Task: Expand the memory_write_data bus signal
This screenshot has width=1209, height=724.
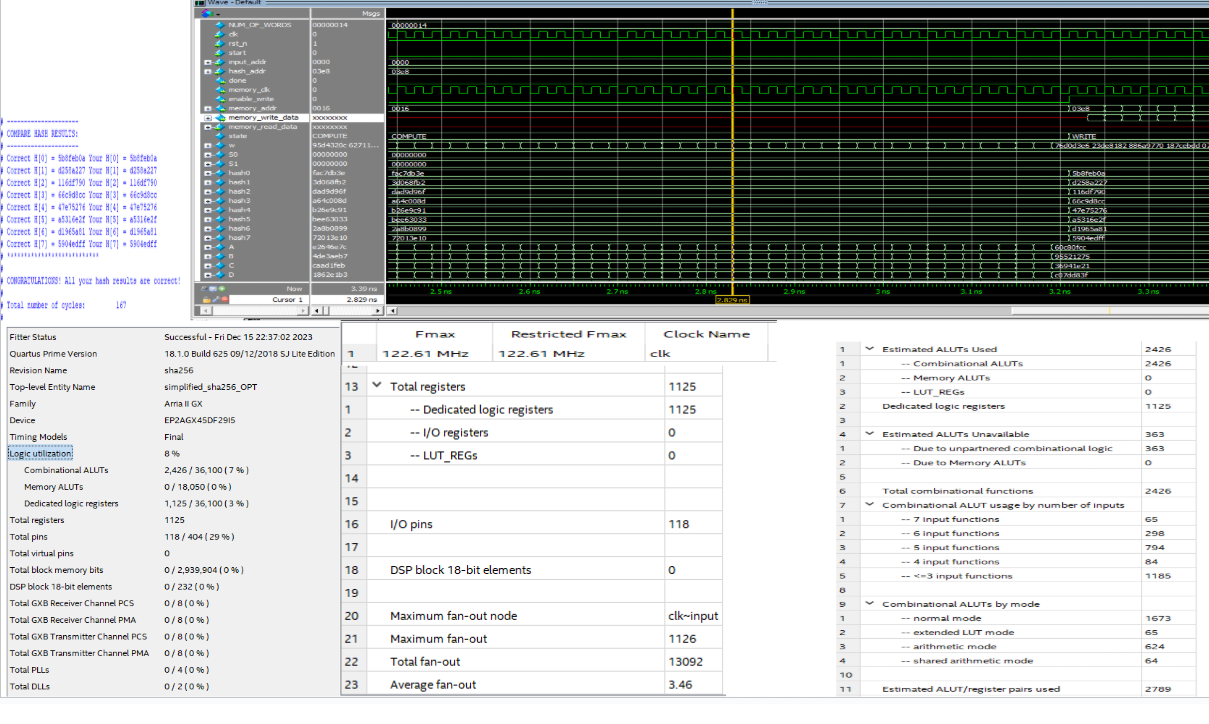Action: (208, 118)
